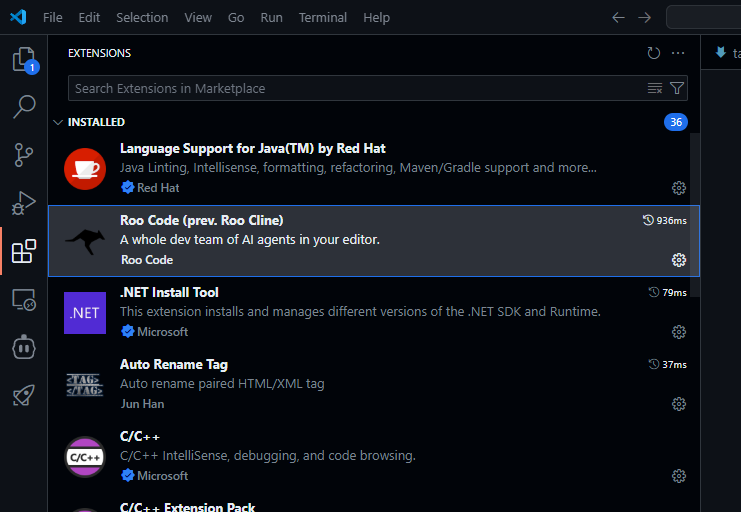Refresh the extensions list

click(654, 53)
